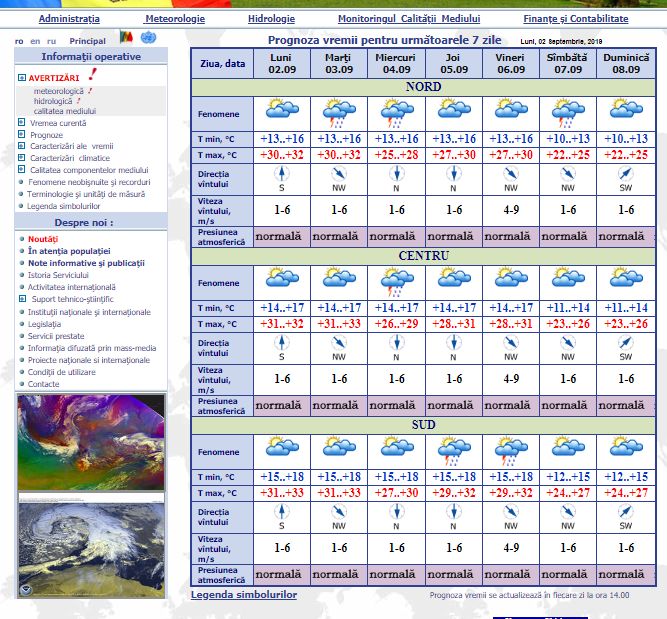The height and width of the screenshot is (619, 667).
Task: Open meteorologică warnings link
Action: point(59,91)
